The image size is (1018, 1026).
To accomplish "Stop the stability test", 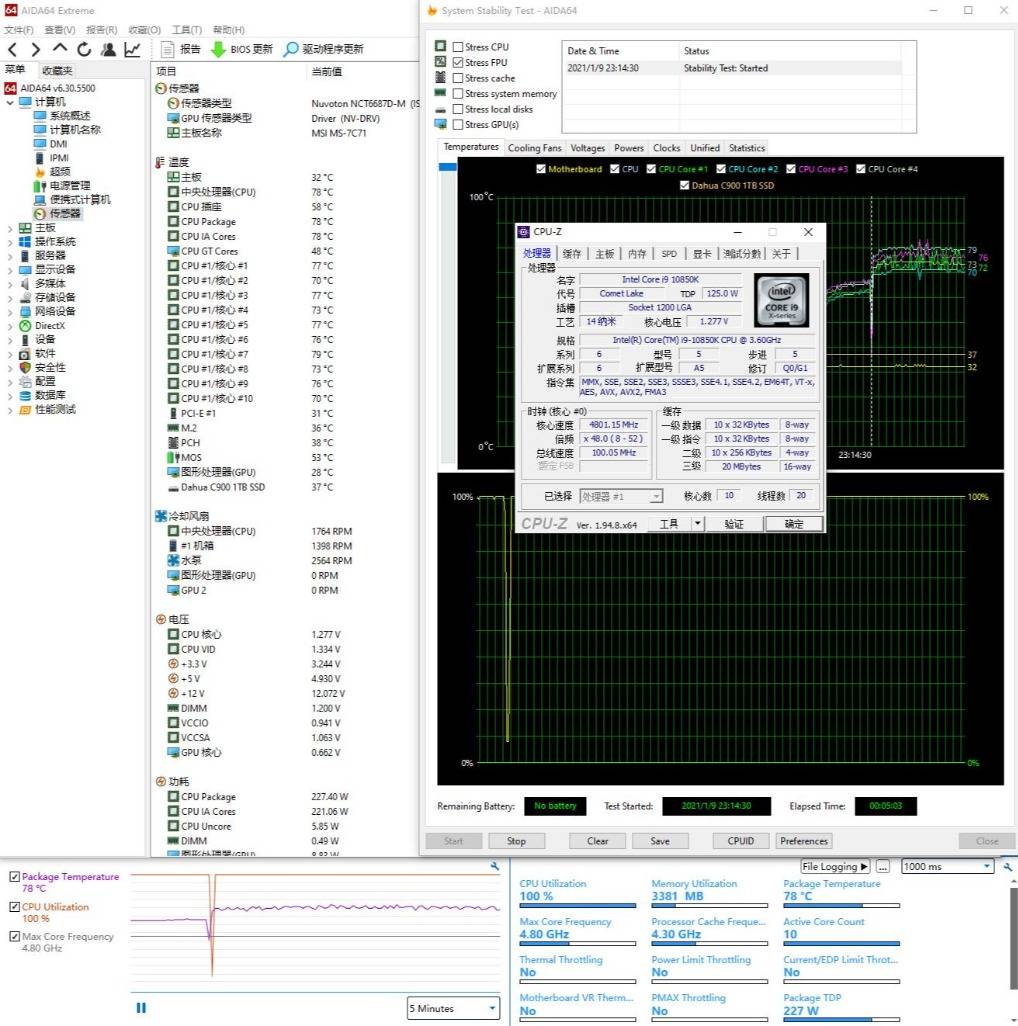I will coord(516,841).
